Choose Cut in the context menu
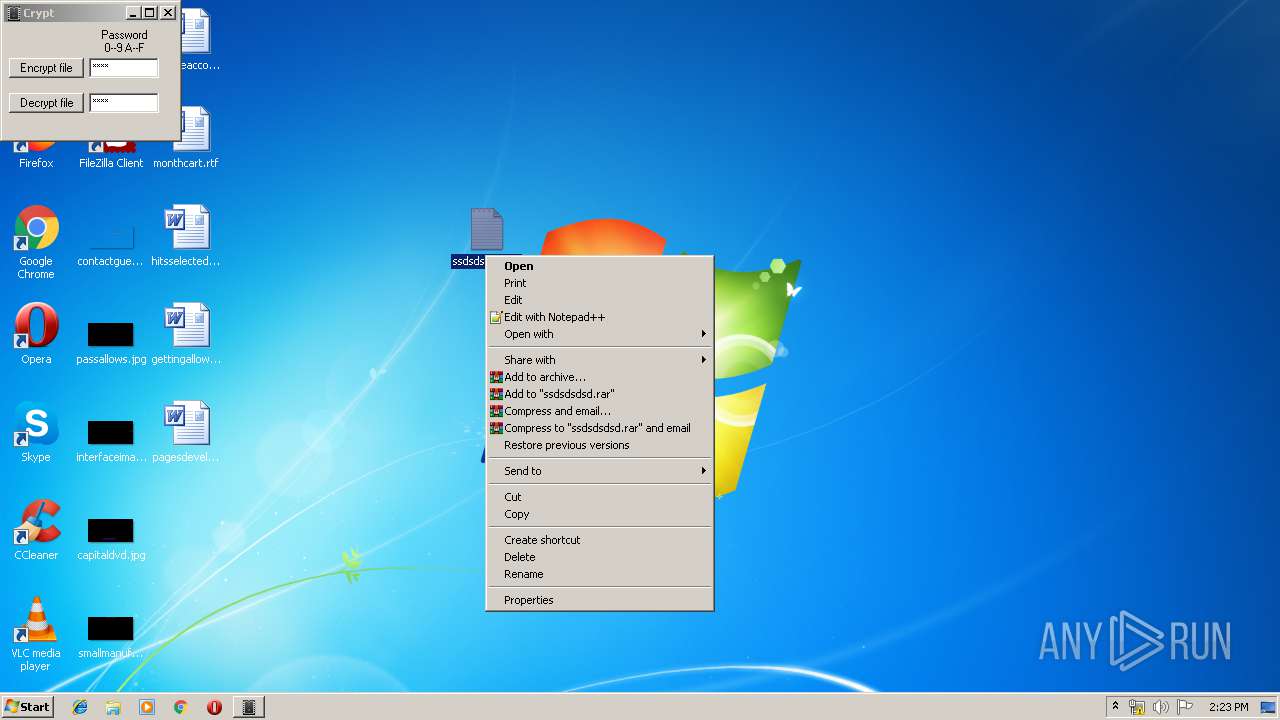The height and width of the screenshot is (720, 1280). pos(600,497)
